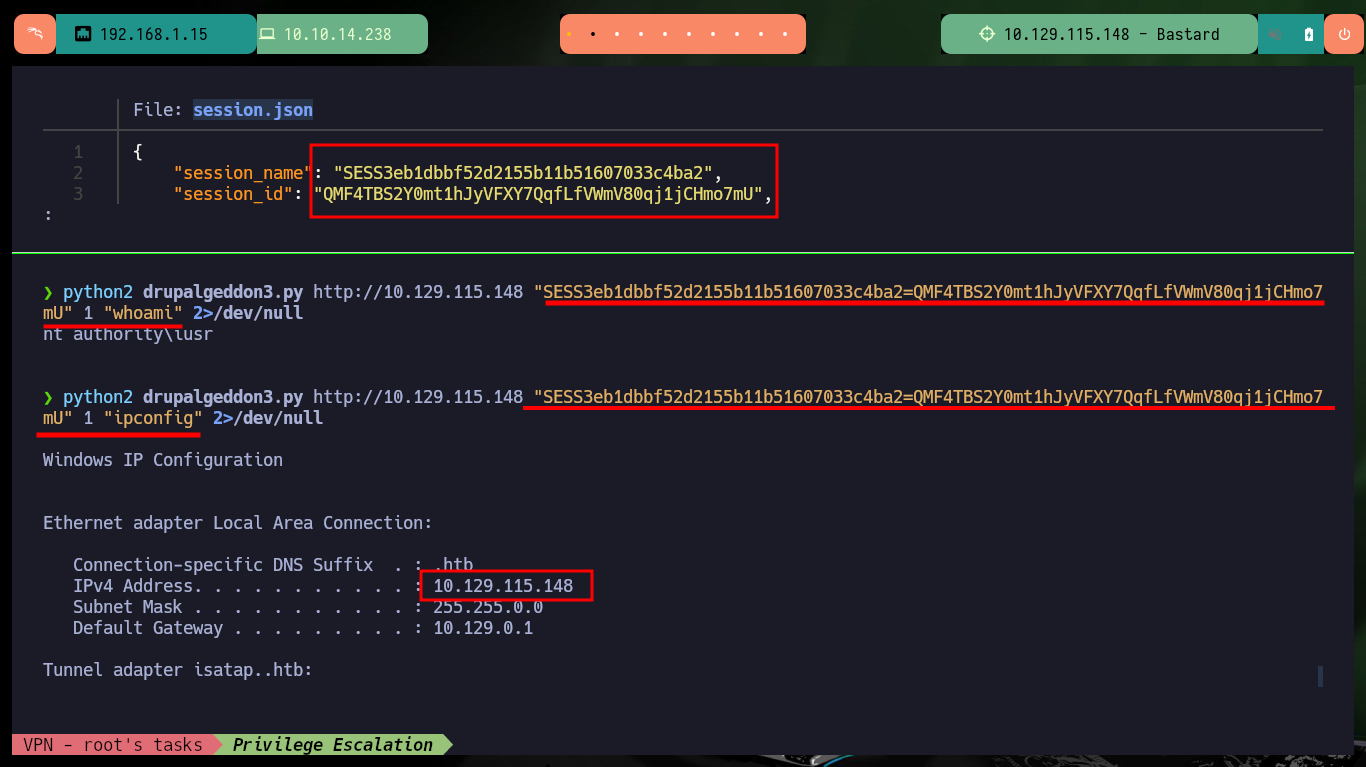Screen dimensions: 1366x767
Task: Click the "Windows IP Configuration" heading
Action: point(163,460)
